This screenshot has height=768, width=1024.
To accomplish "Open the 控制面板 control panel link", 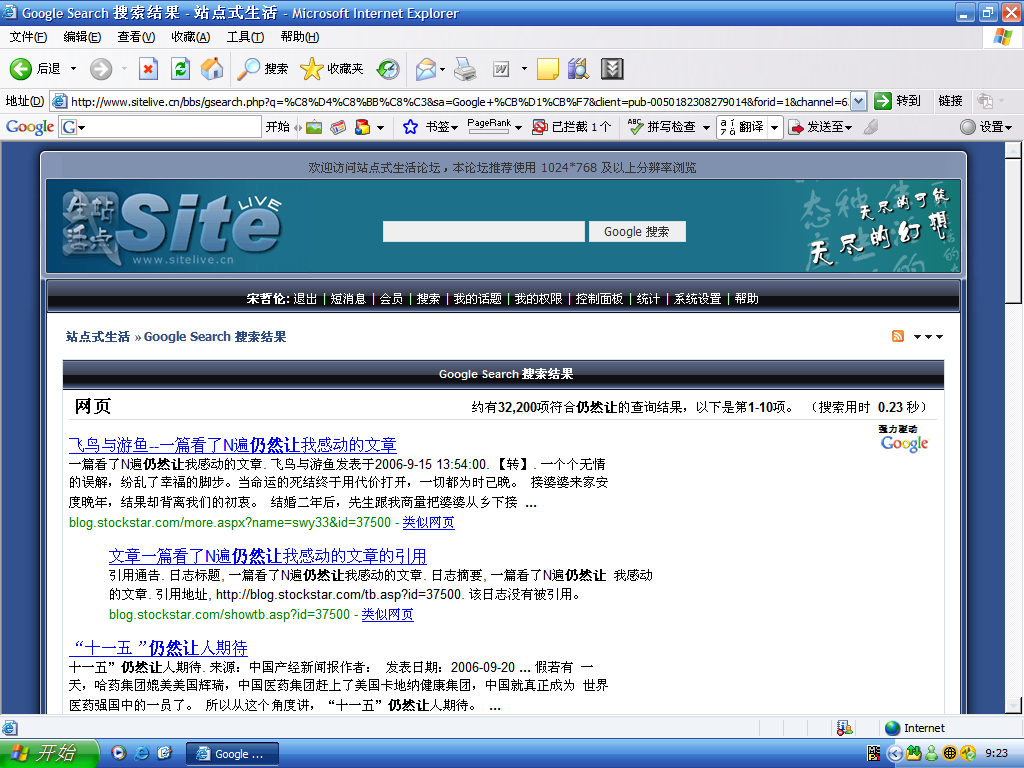I will click(599, 298).
